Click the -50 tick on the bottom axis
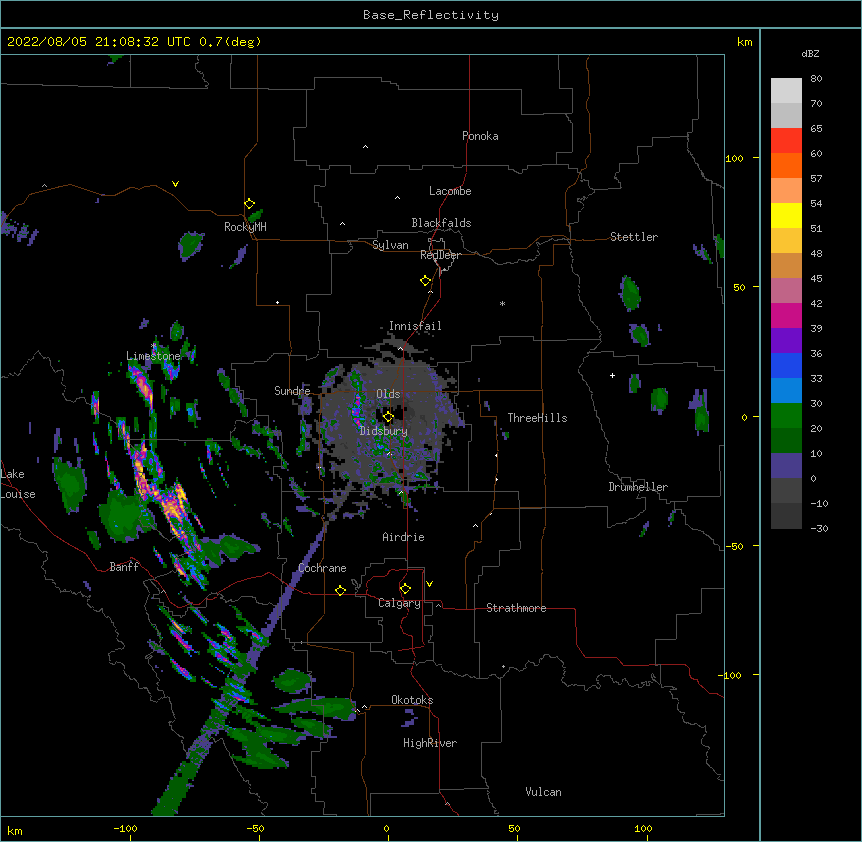Image resolution: width=862 pixels, height=842 pixels. [255, 828]
